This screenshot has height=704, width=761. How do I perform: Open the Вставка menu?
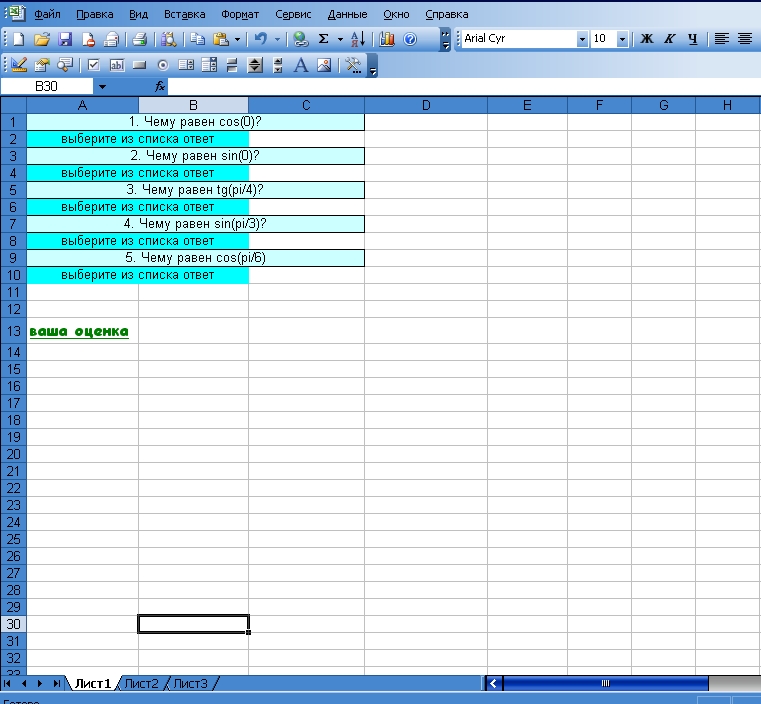[x=184, y=15]
